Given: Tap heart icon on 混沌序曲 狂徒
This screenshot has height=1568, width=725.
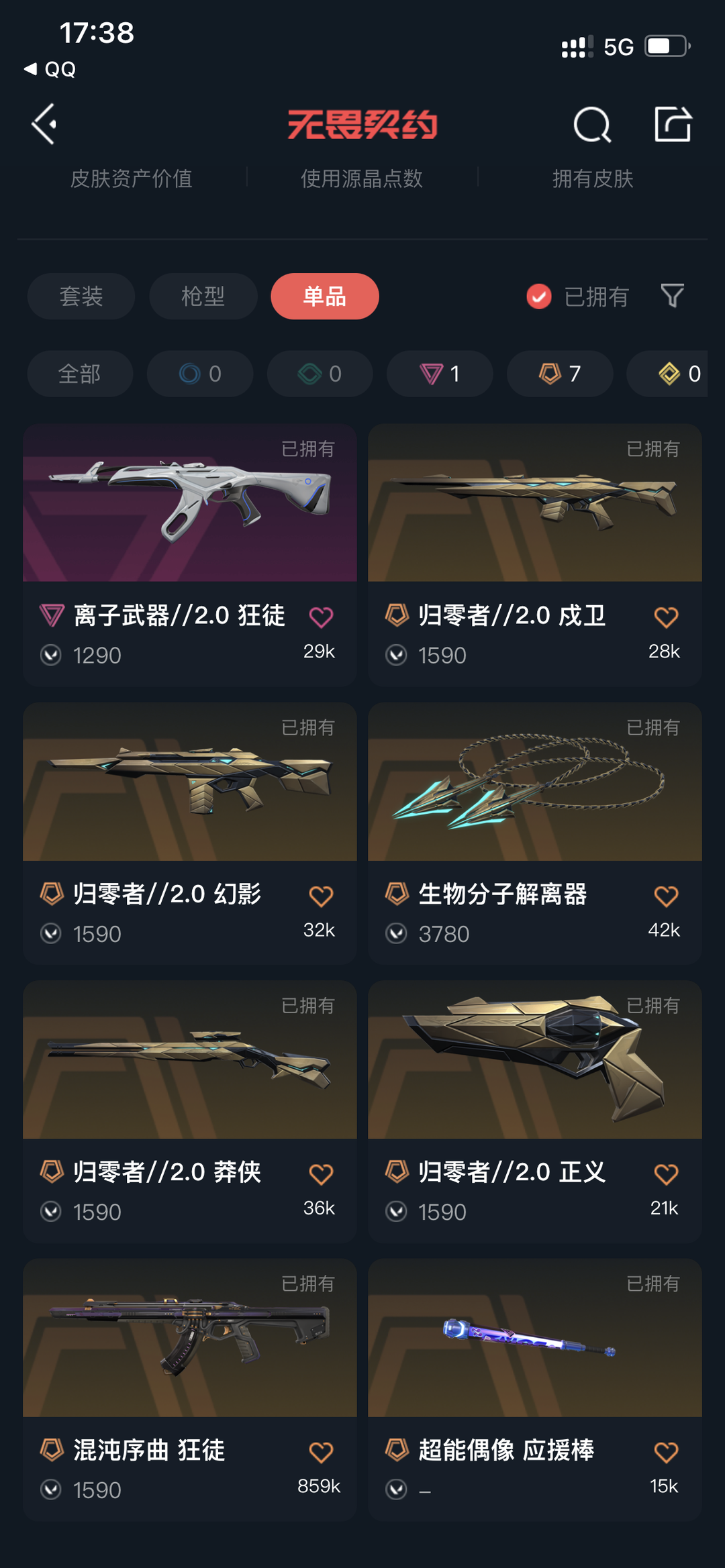Looking at the screenshot, I should click(321, 1452).
